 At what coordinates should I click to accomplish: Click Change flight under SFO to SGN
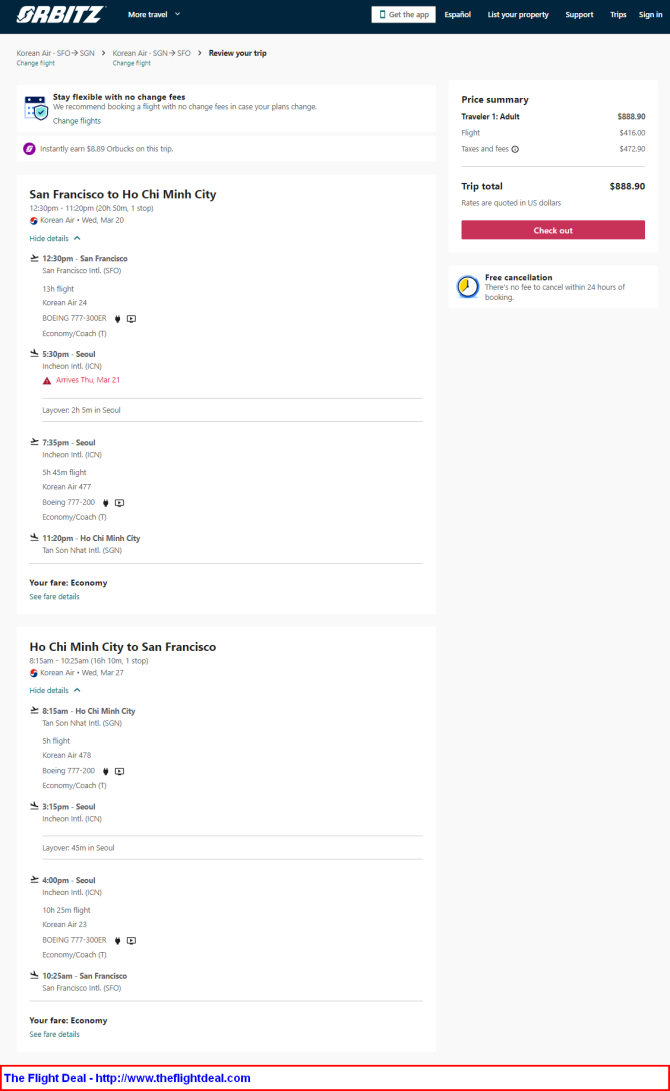pyautogui.click(x=35, y=63)
